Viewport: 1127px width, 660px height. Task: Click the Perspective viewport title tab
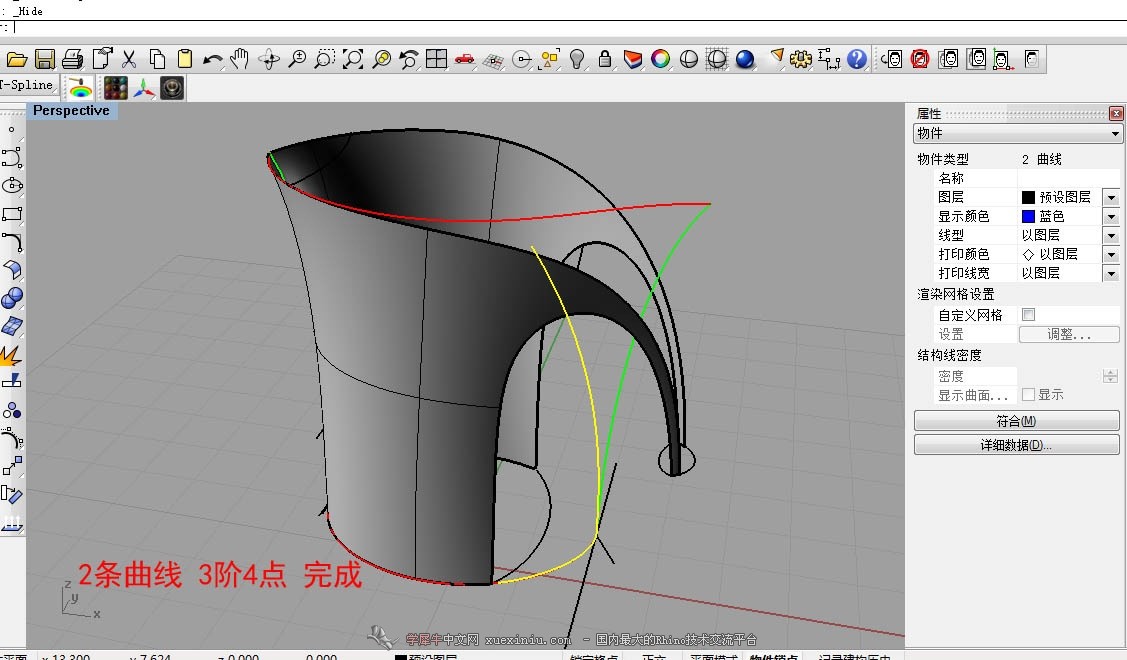(x=71, y=111)
